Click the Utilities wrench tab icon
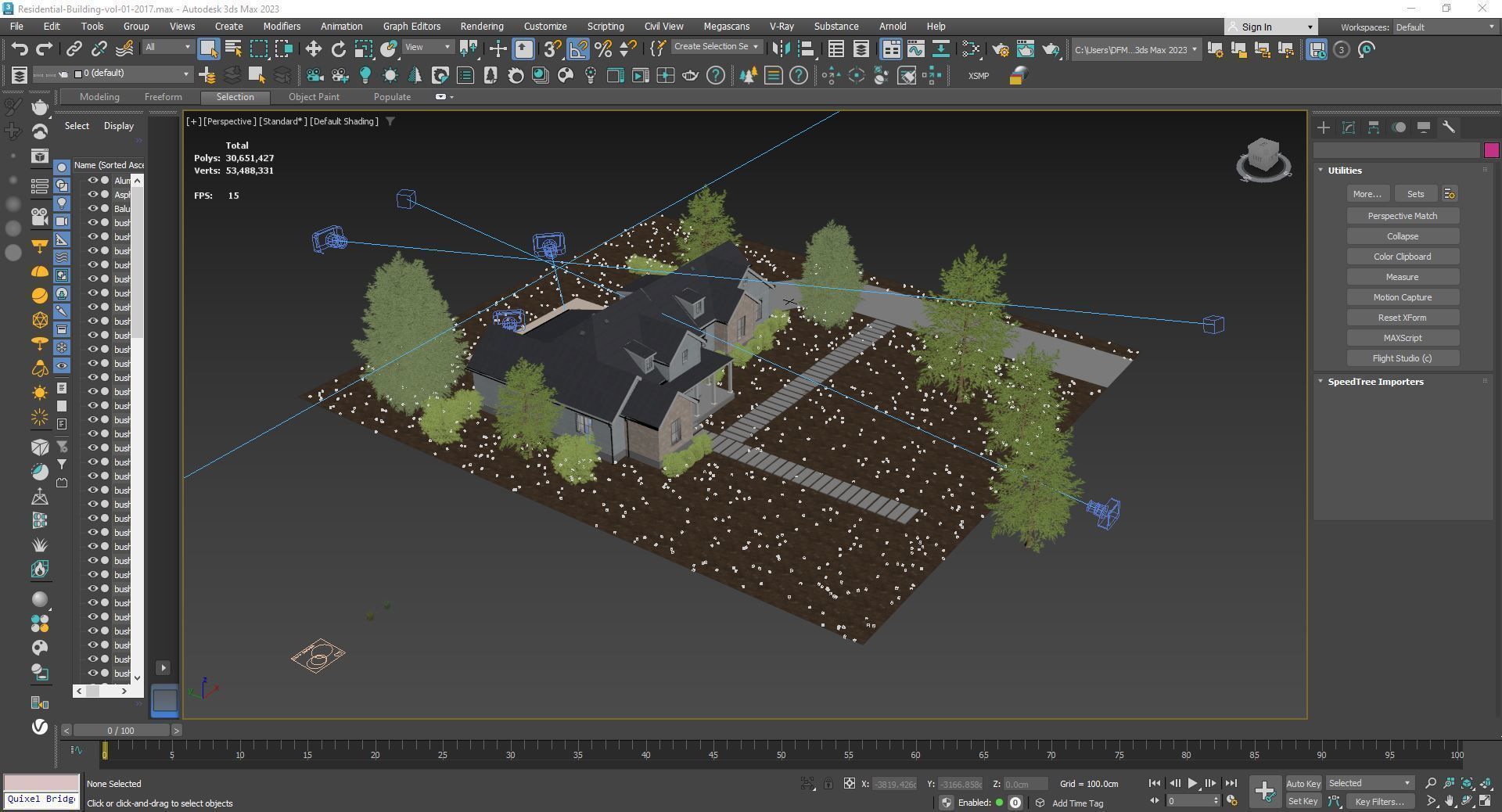The height and width of the screenshot is (812, 1502). [1449, 128]
